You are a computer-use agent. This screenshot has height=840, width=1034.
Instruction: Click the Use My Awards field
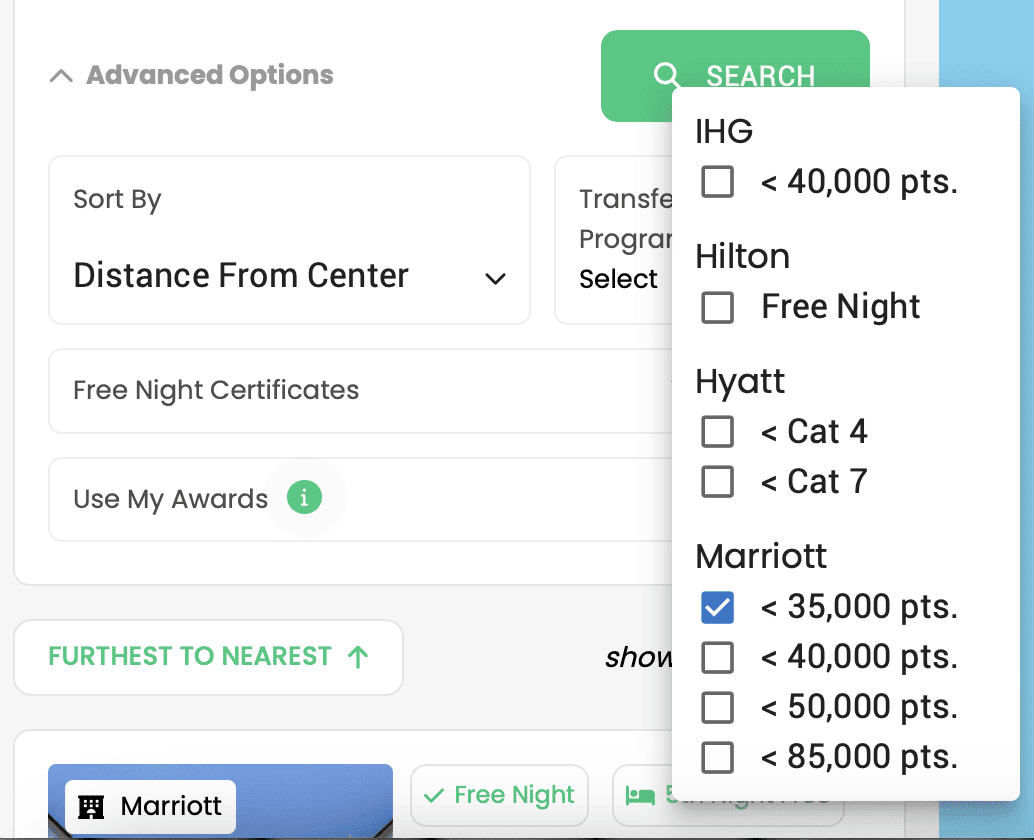pos(361,499)
